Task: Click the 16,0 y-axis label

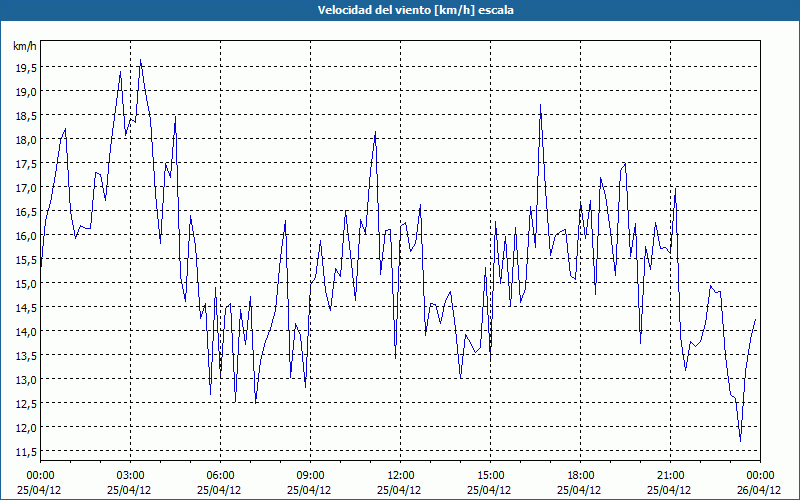Action: [x=25, y=235]
